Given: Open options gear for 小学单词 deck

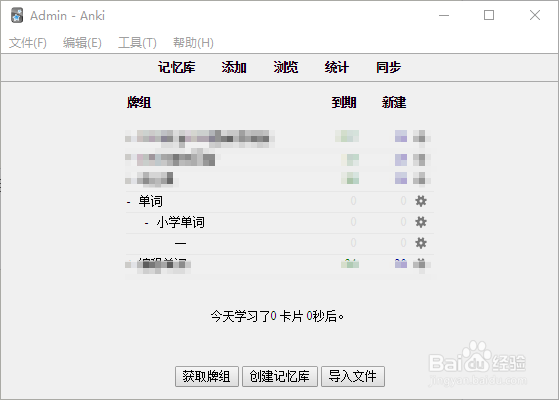Looking at the screenshot, I should click(x=421, y=222).
